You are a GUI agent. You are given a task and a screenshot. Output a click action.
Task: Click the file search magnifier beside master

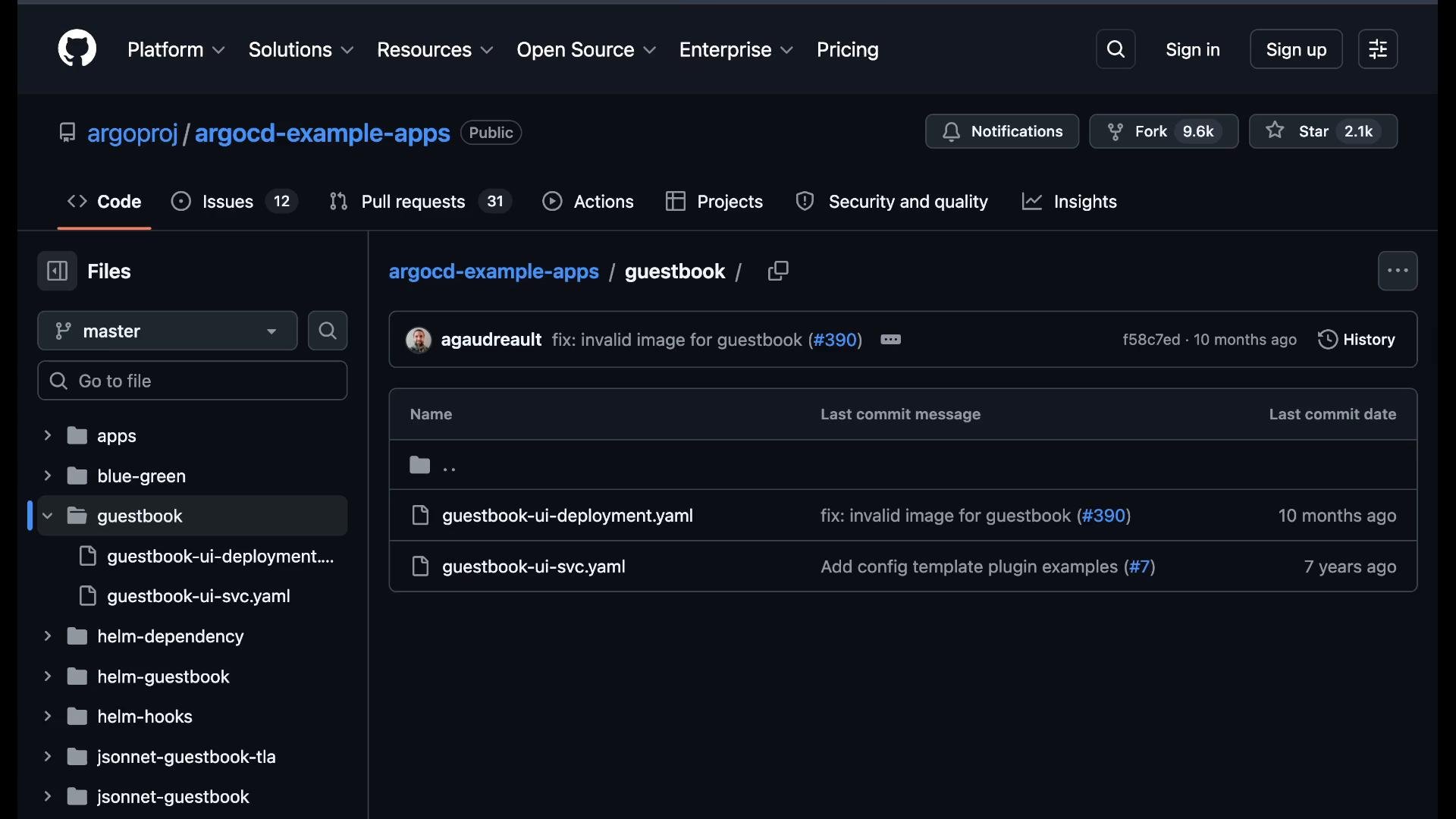click(328, 331)
